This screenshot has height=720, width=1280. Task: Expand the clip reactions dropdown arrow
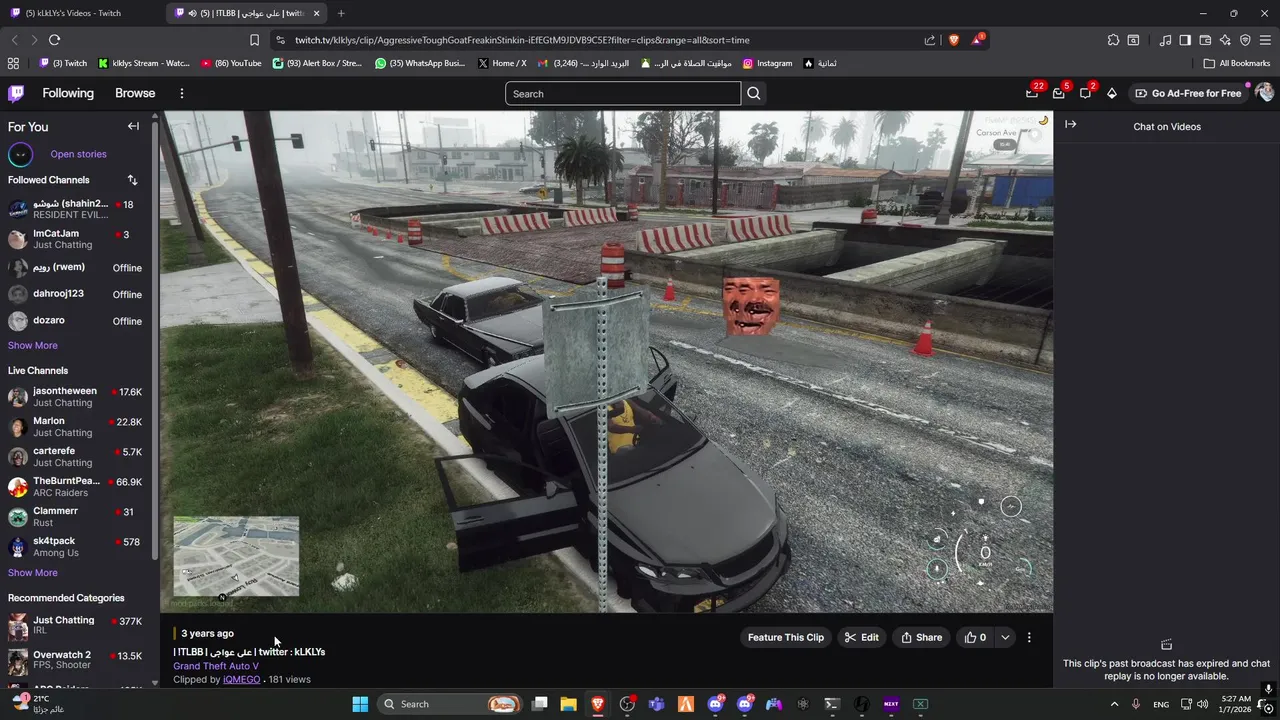pyautogui.click(x=1005, y=637)
